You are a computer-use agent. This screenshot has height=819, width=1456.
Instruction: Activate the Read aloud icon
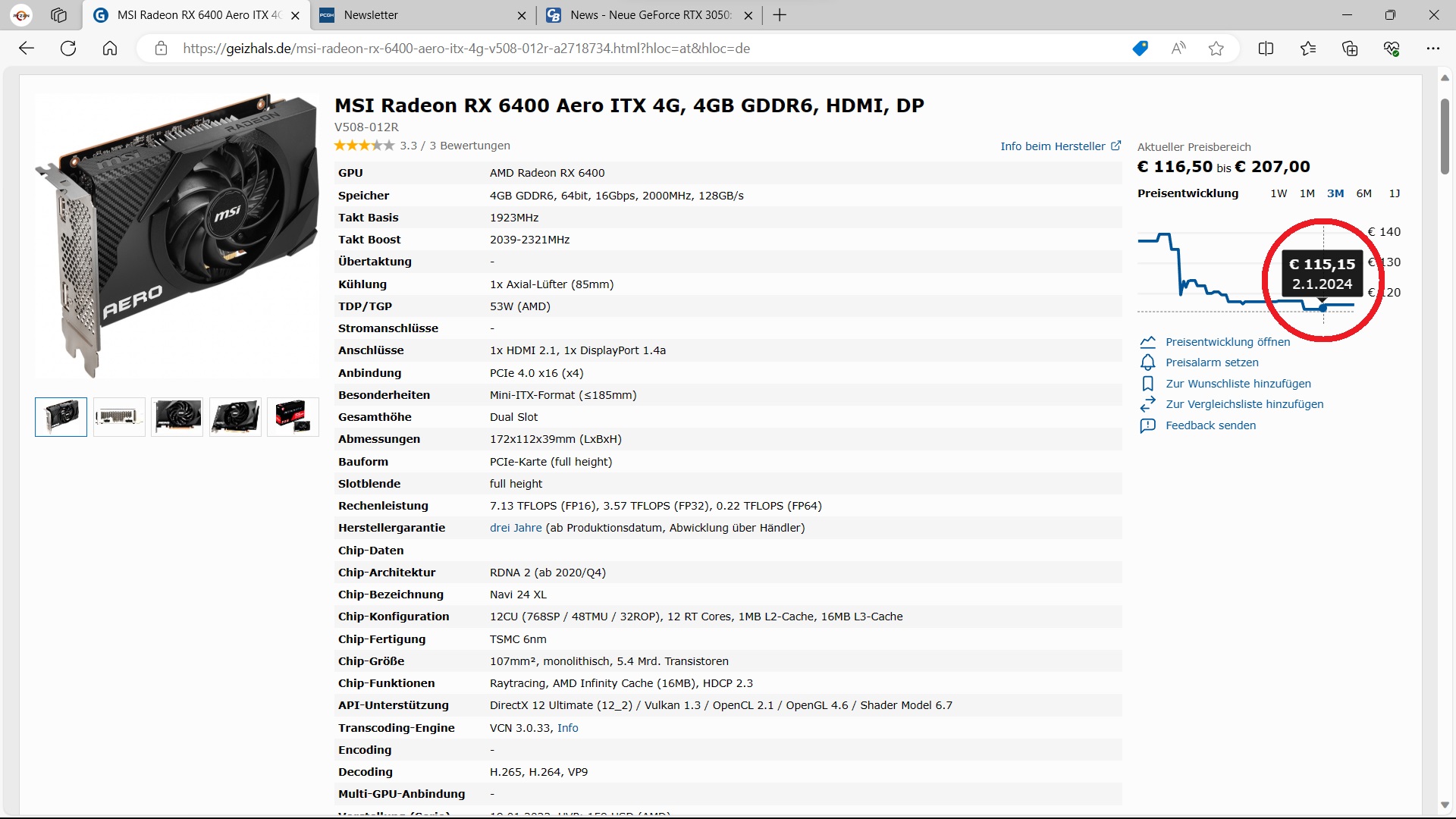point(1178,49)
